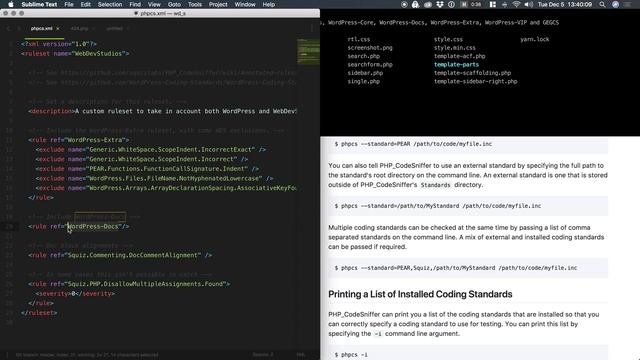Open the Help menu
This screenshot has width=640, height=360.
point(269,4)
